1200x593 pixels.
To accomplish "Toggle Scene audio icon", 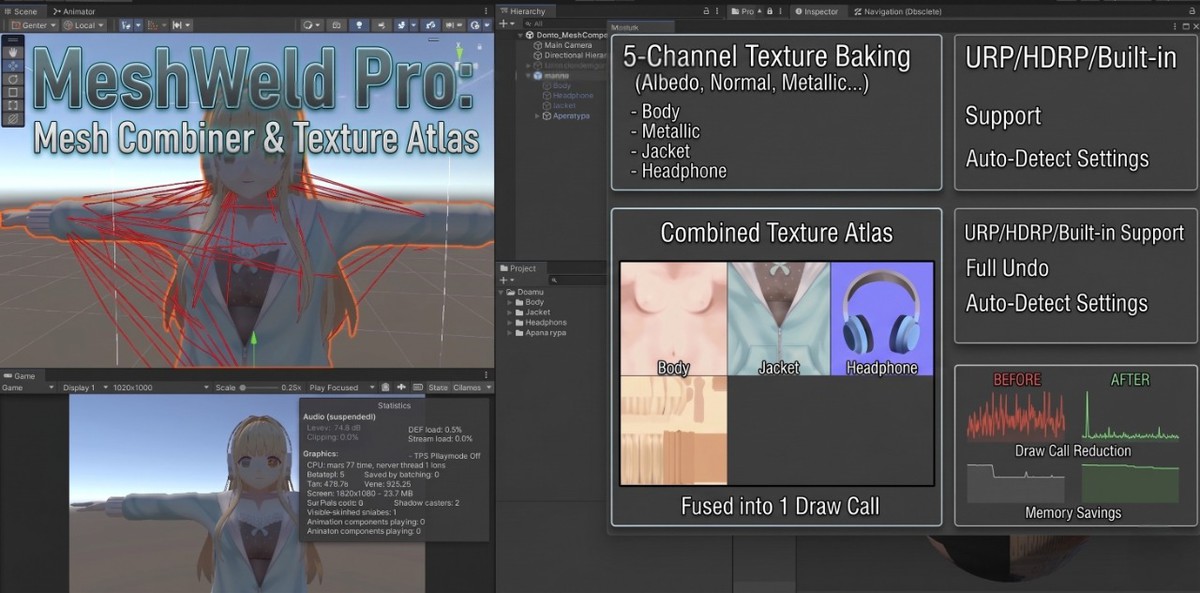I will tap(381, 25).
